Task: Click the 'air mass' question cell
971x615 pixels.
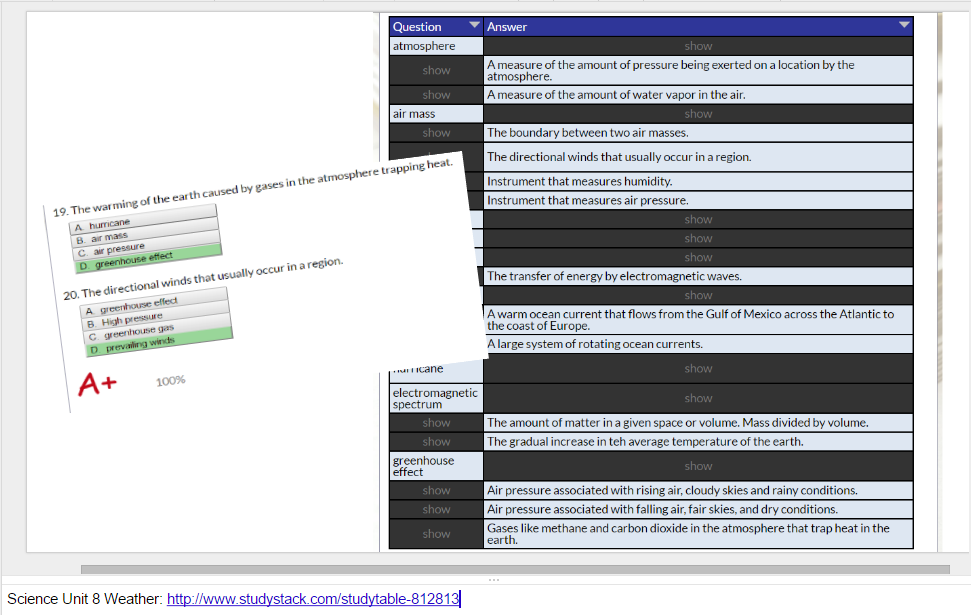Action: (x=436, y=114)
